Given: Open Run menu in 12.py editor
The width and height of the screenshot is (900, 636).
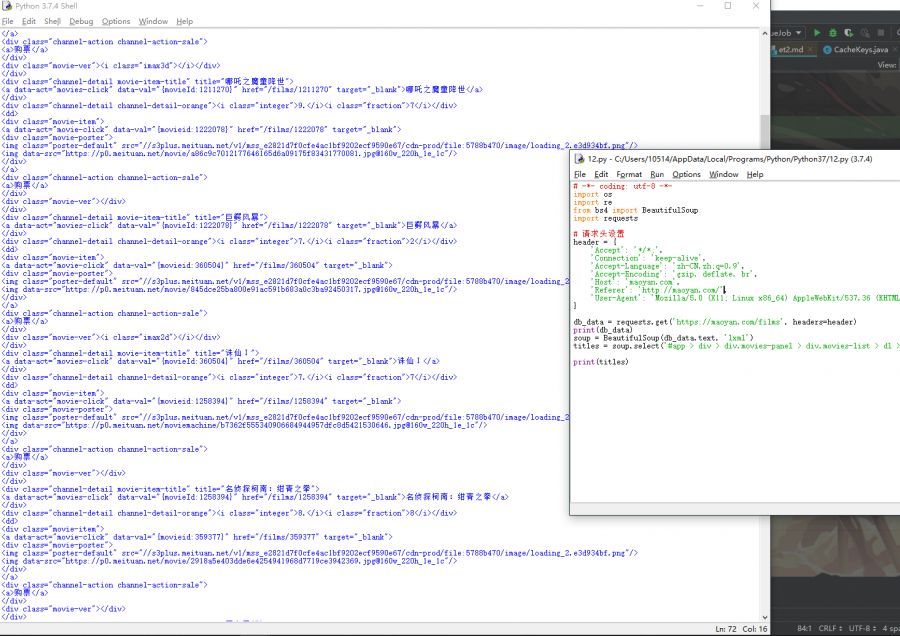Looking at the screenshot, I should coord(657,174).
